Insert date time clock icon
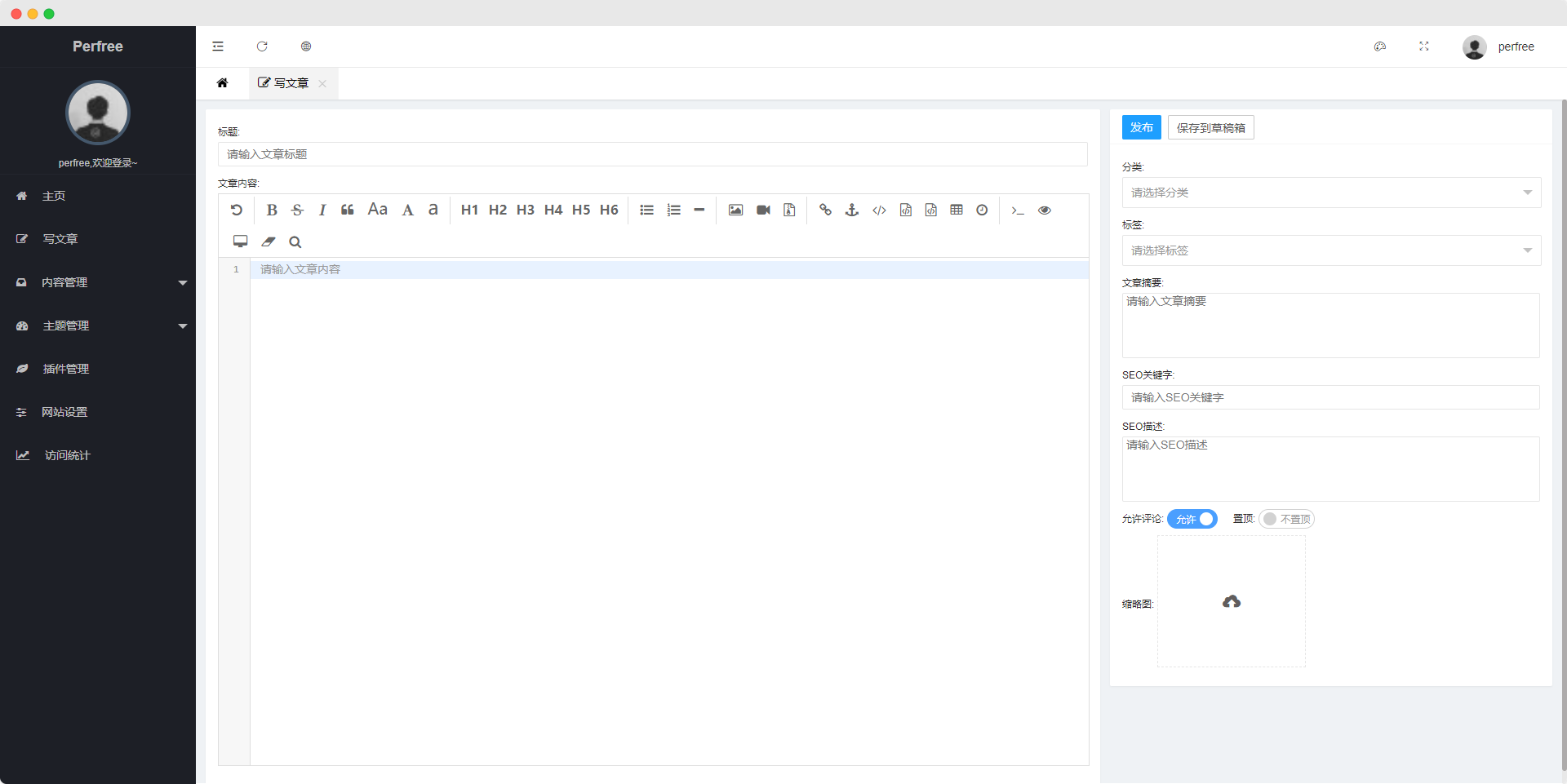Screen dimensions: 1567x784 click(983, 210)
